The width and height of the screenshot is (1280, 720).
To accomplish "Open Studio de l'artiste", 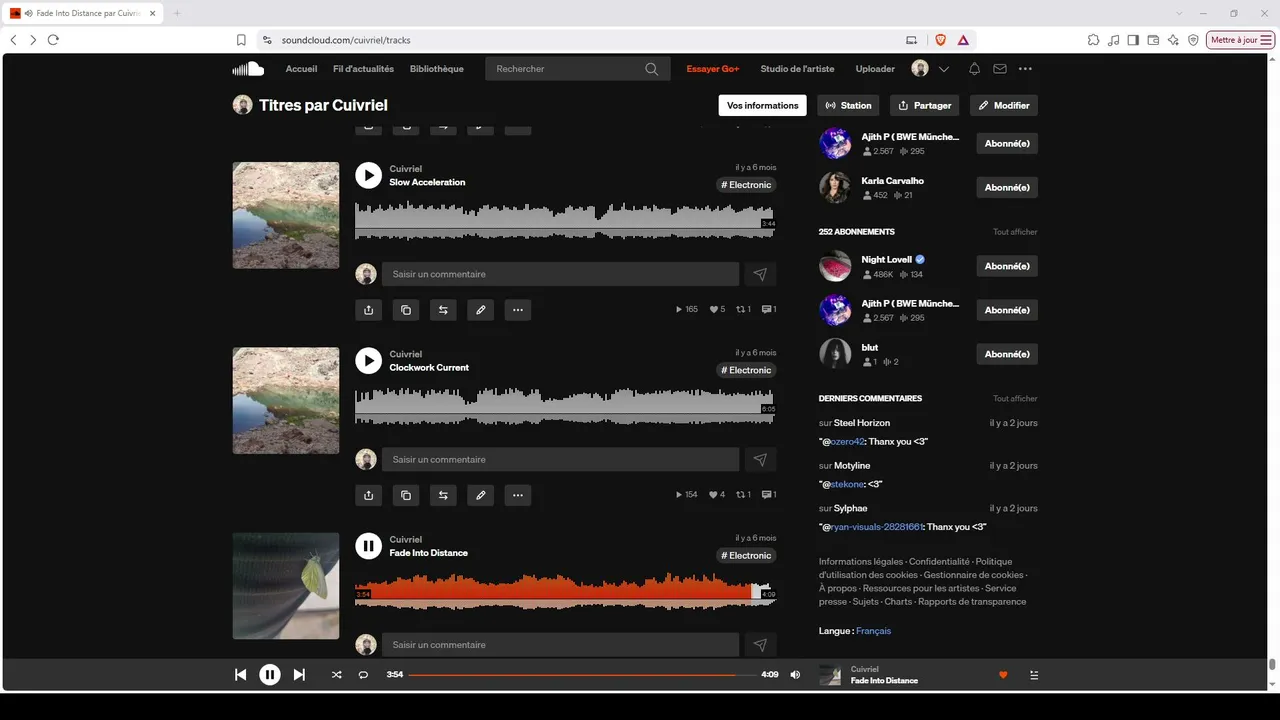I will [797, 69].
